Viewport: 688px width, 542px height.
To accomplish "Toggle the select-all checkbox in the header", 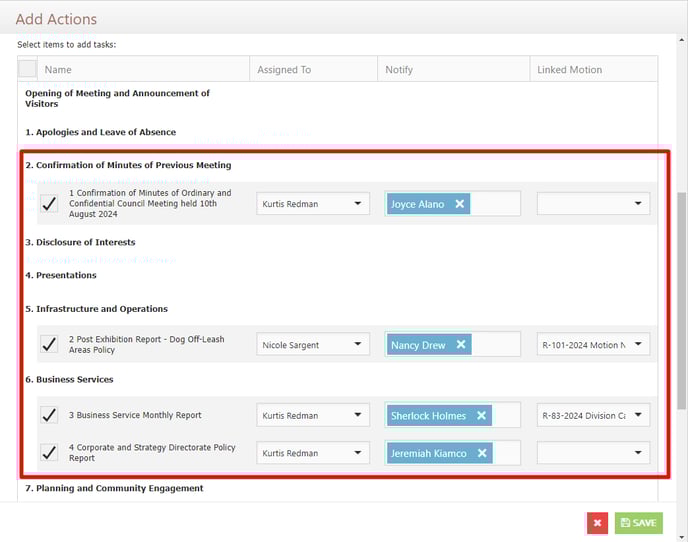I will [27, 68].
